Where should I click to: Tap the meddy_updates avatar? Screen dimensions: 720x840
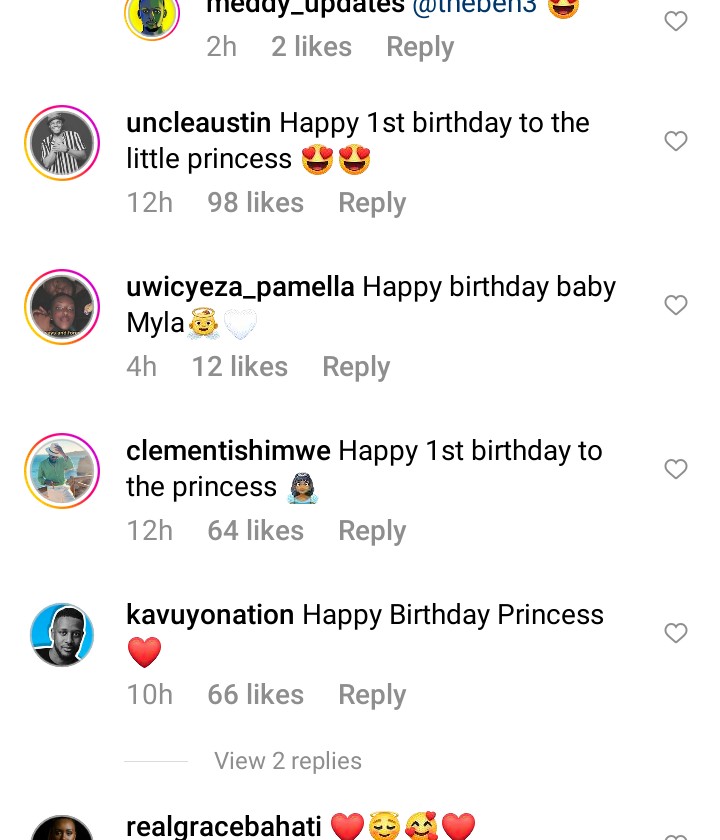152,14
